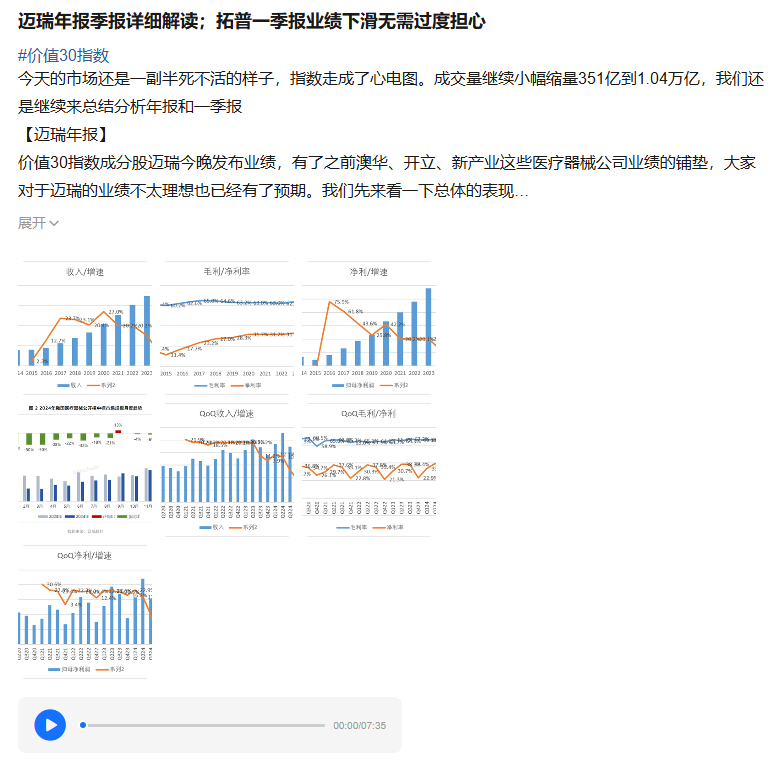
Task: Open the QoQ净利/增速 chart thumbnail
Action: pos(85,609)
